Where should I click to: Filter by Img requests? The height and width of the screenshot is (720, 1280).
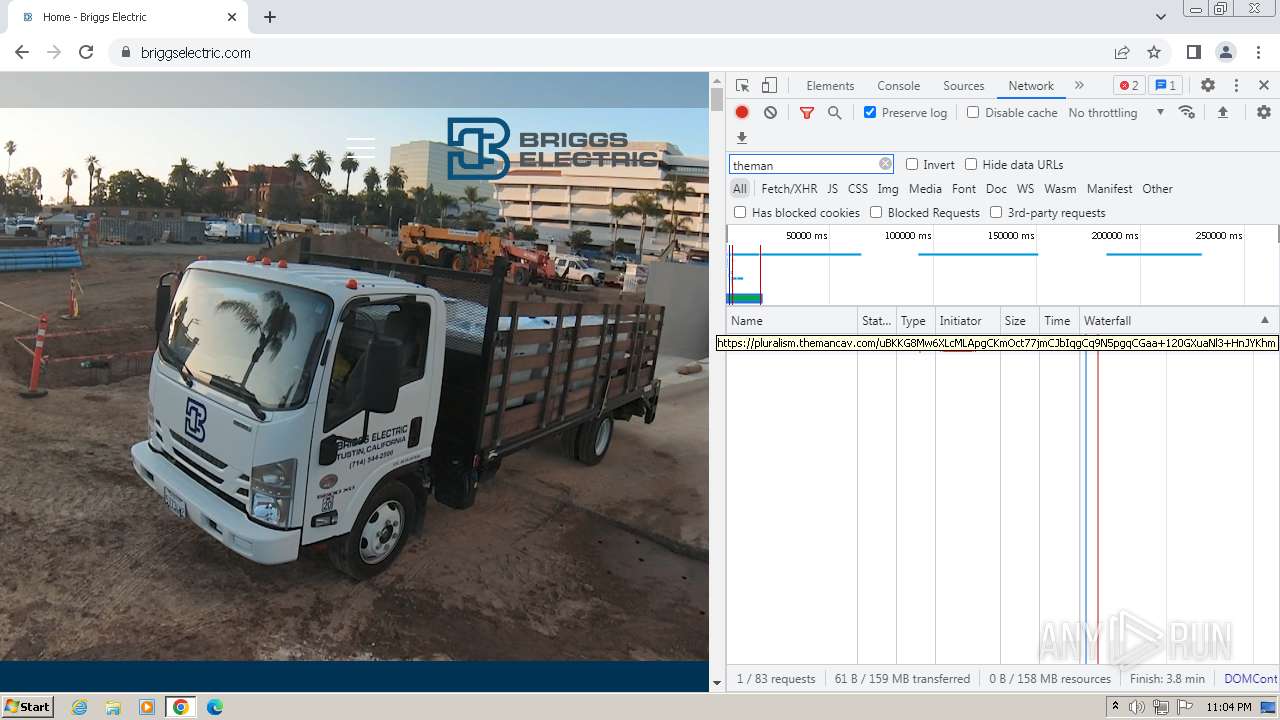click(888, 189)
